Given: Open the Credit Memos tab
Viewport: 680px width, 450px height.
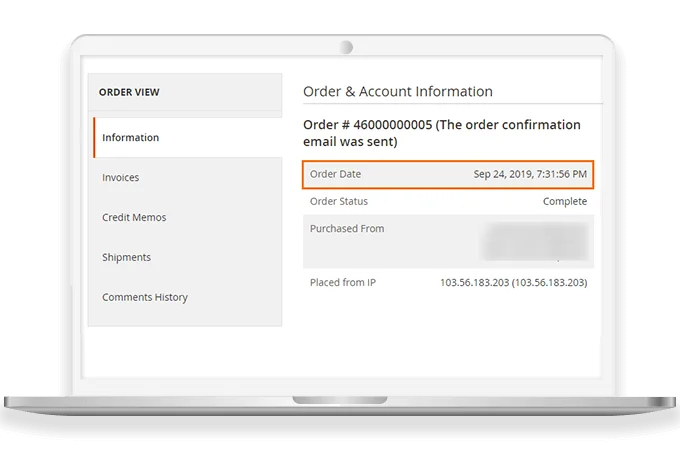Looking at the screenshot, I should [134, 218].
